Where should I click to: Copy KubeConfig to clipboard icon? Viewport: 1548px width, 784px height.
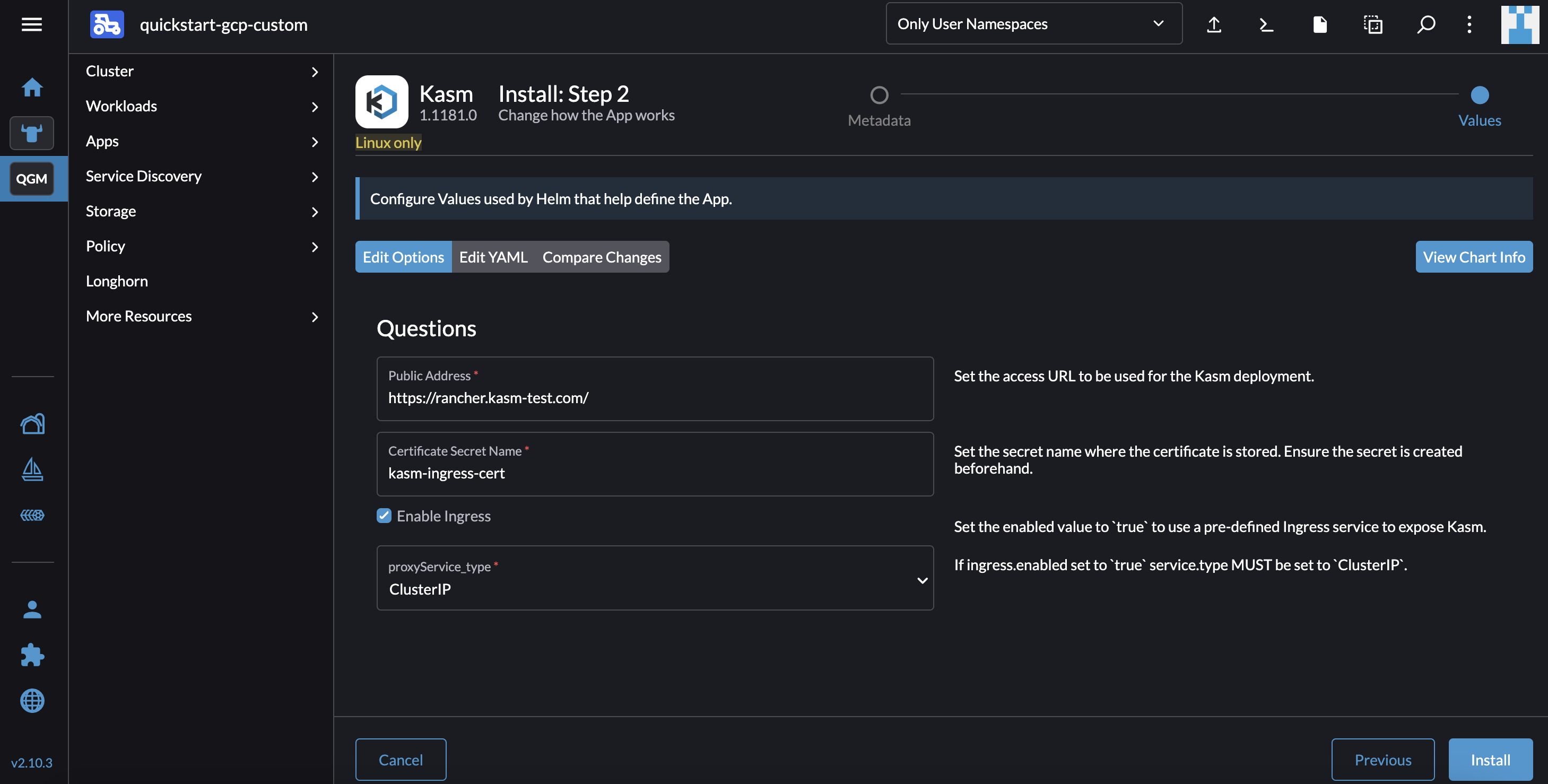(1373, 24)
